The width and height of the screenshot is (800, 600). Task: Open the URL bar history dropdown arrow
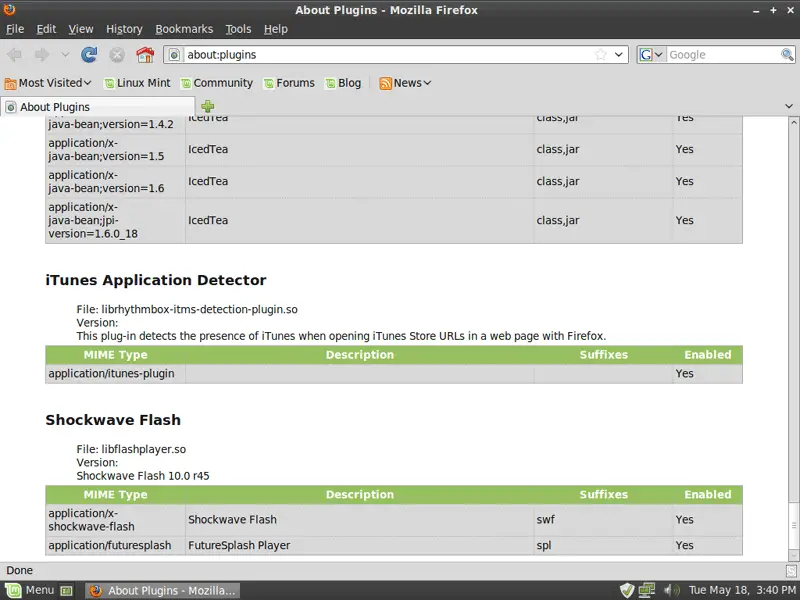[619, 55]
